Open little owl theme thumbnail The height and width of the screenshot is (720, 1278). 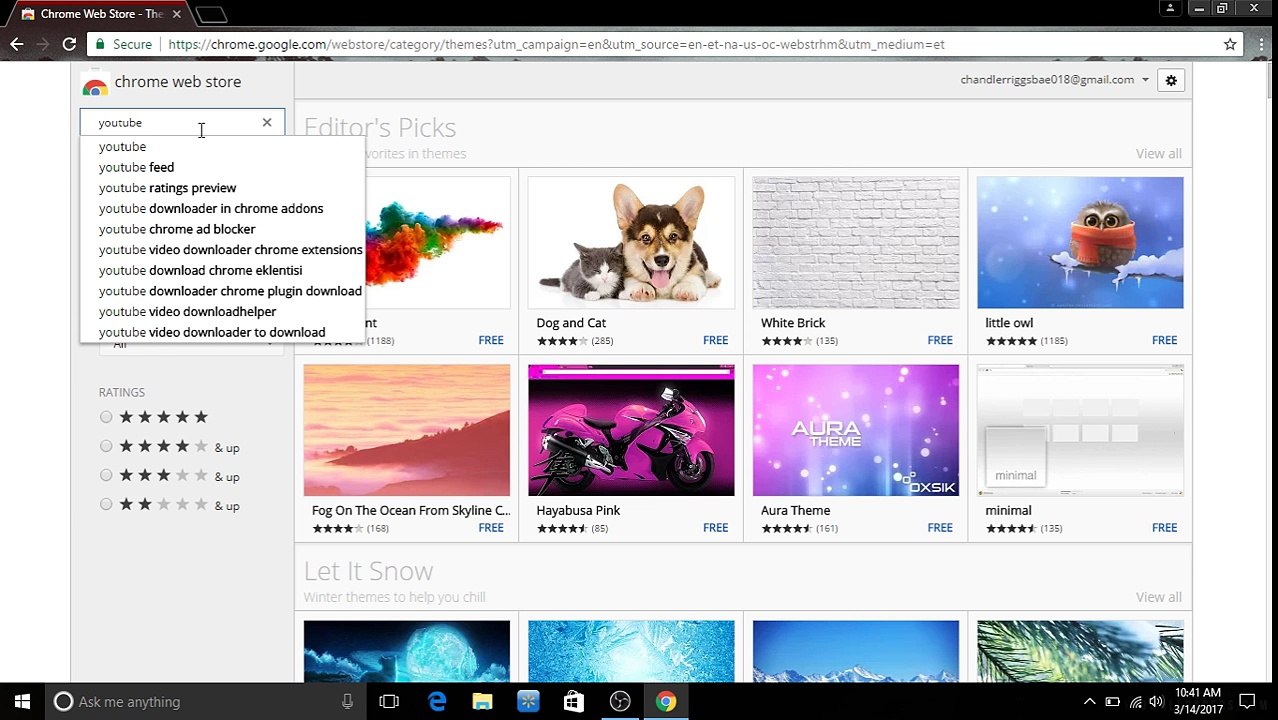[1080, 243]
